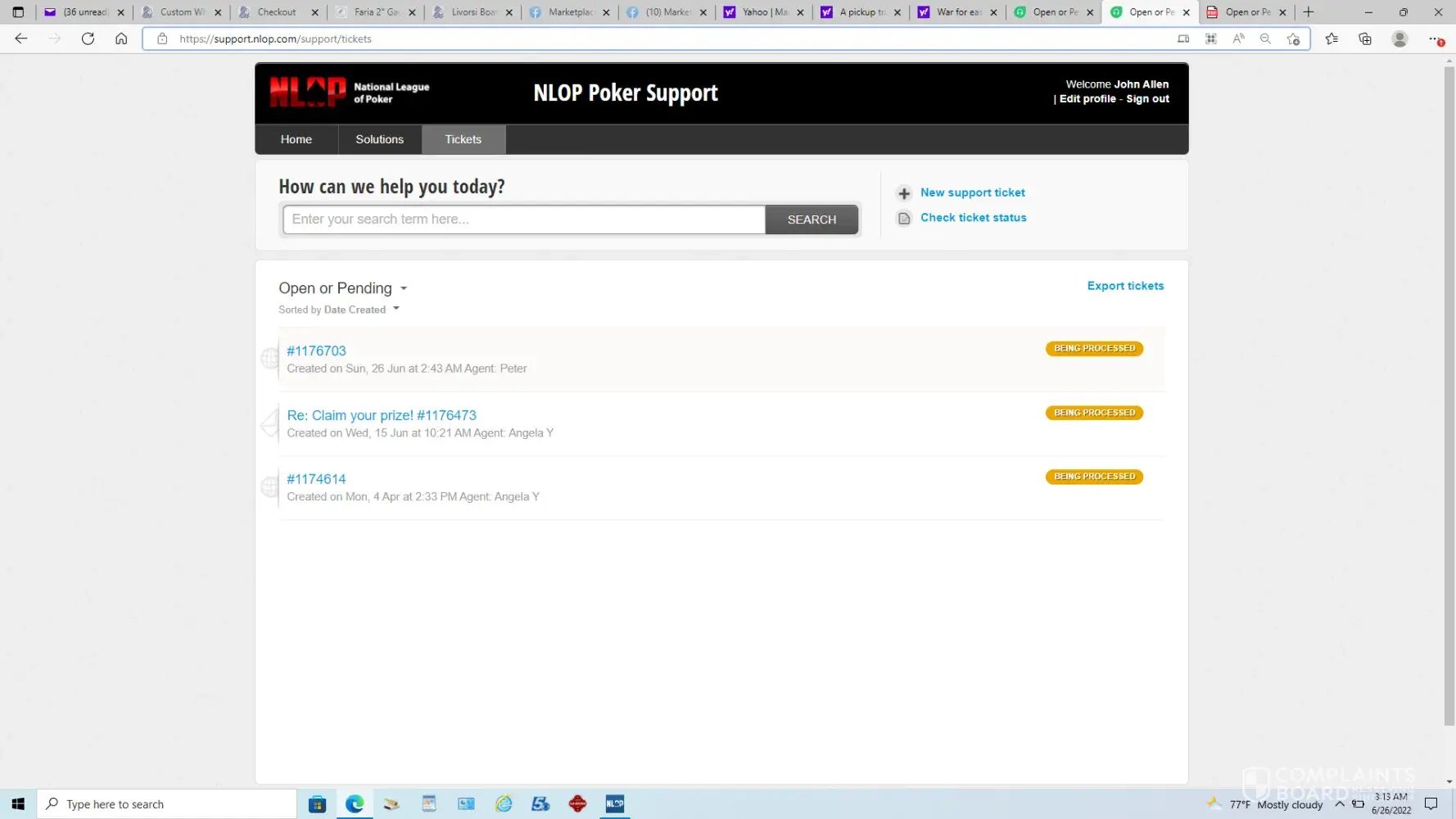
Task: Open the favorites star icon in toolbar
Action: point(1332,38)
